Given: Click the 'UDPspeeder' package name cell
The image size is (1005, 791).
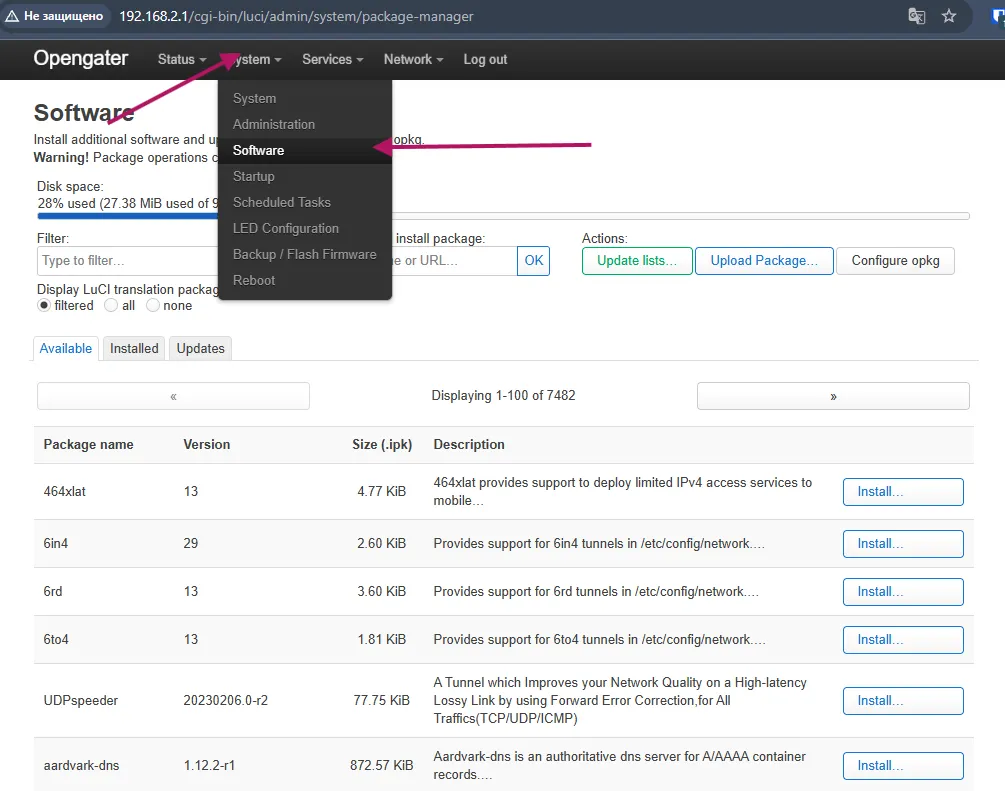Looking at the screenshot, I should point(81,700).
